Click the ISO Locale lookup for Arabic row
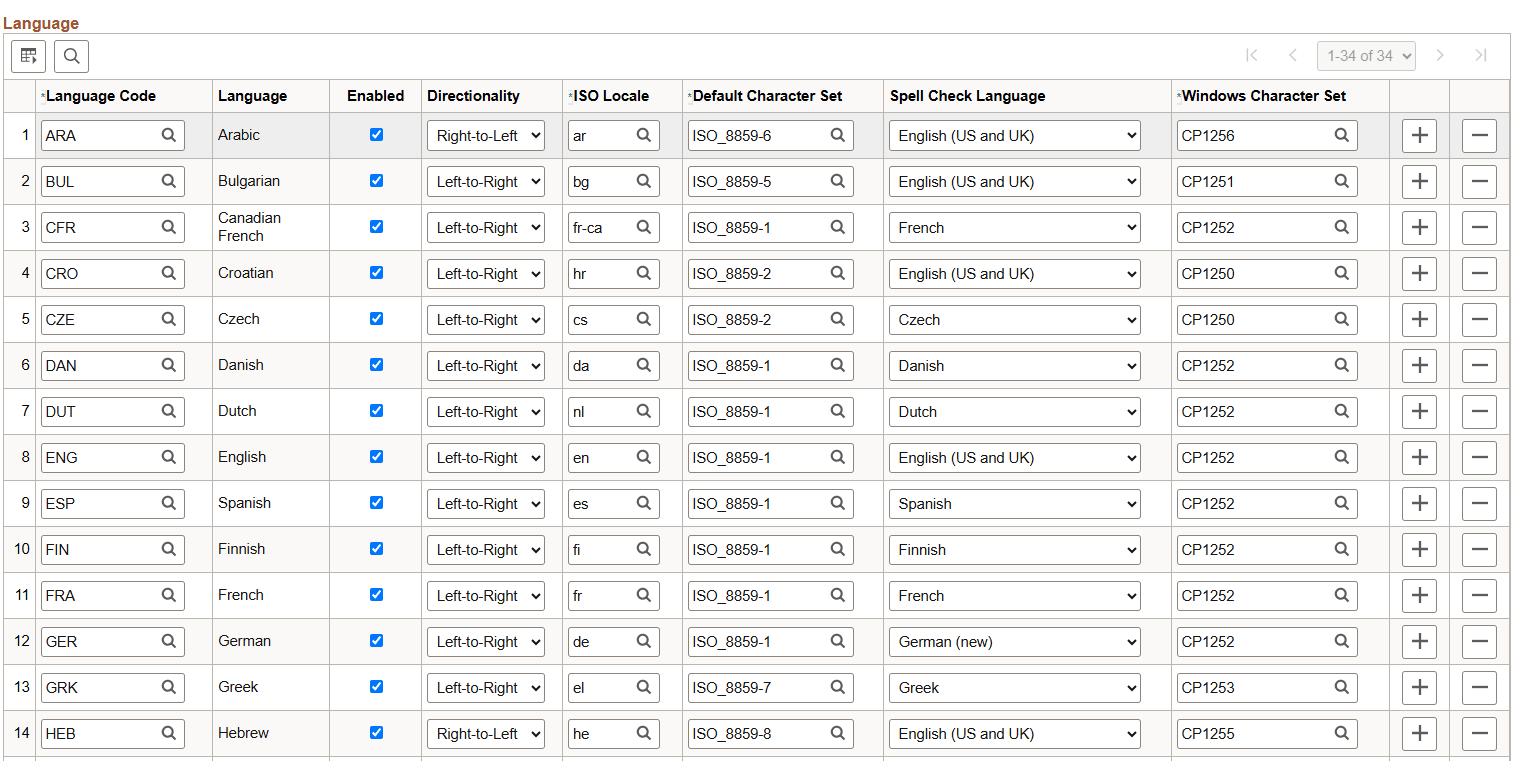The image size is (1516, 761). tap(642, 135)
